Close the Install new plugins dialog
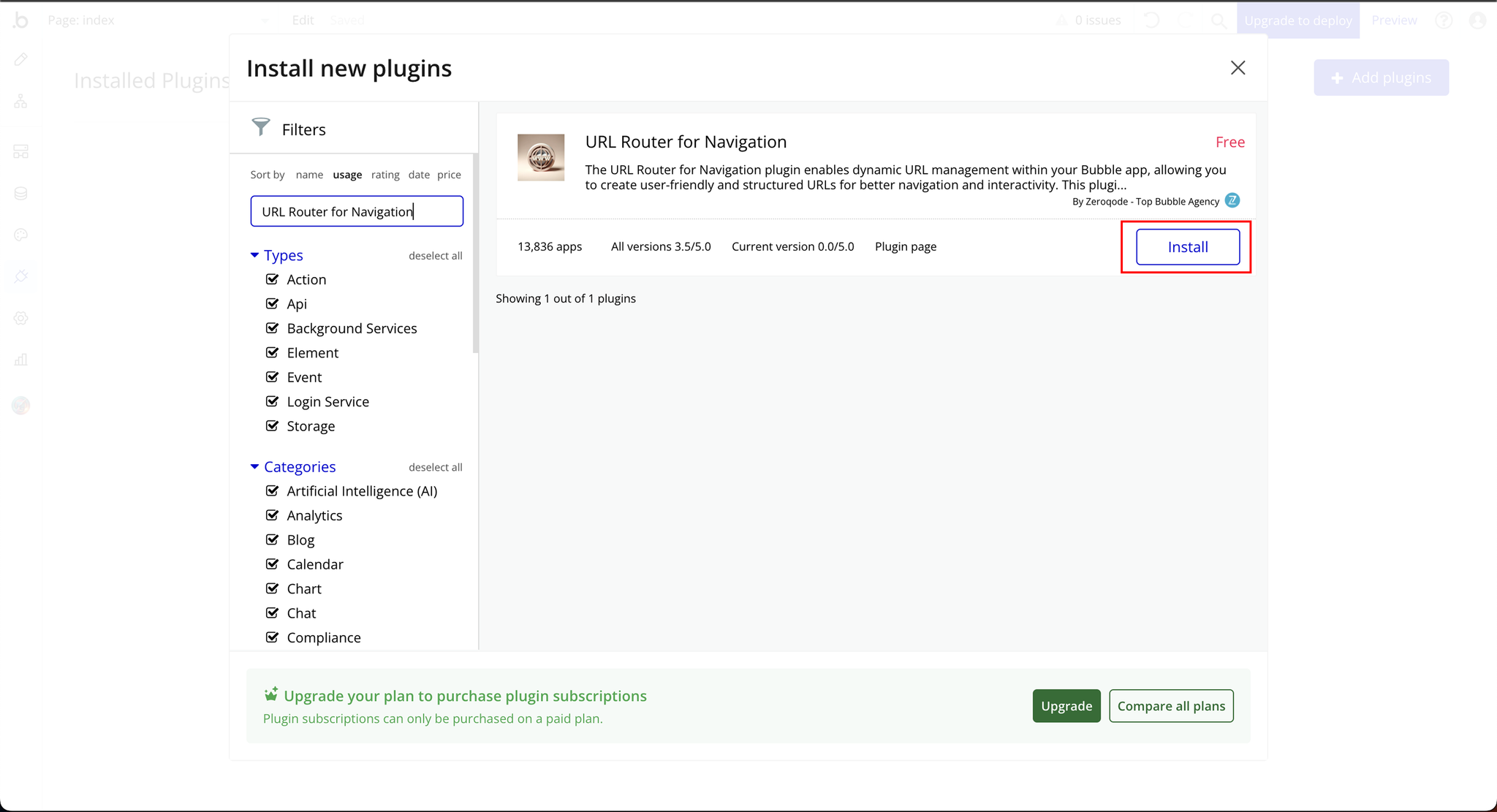This screenshot has width=1497, height=812. (1238, 68)
